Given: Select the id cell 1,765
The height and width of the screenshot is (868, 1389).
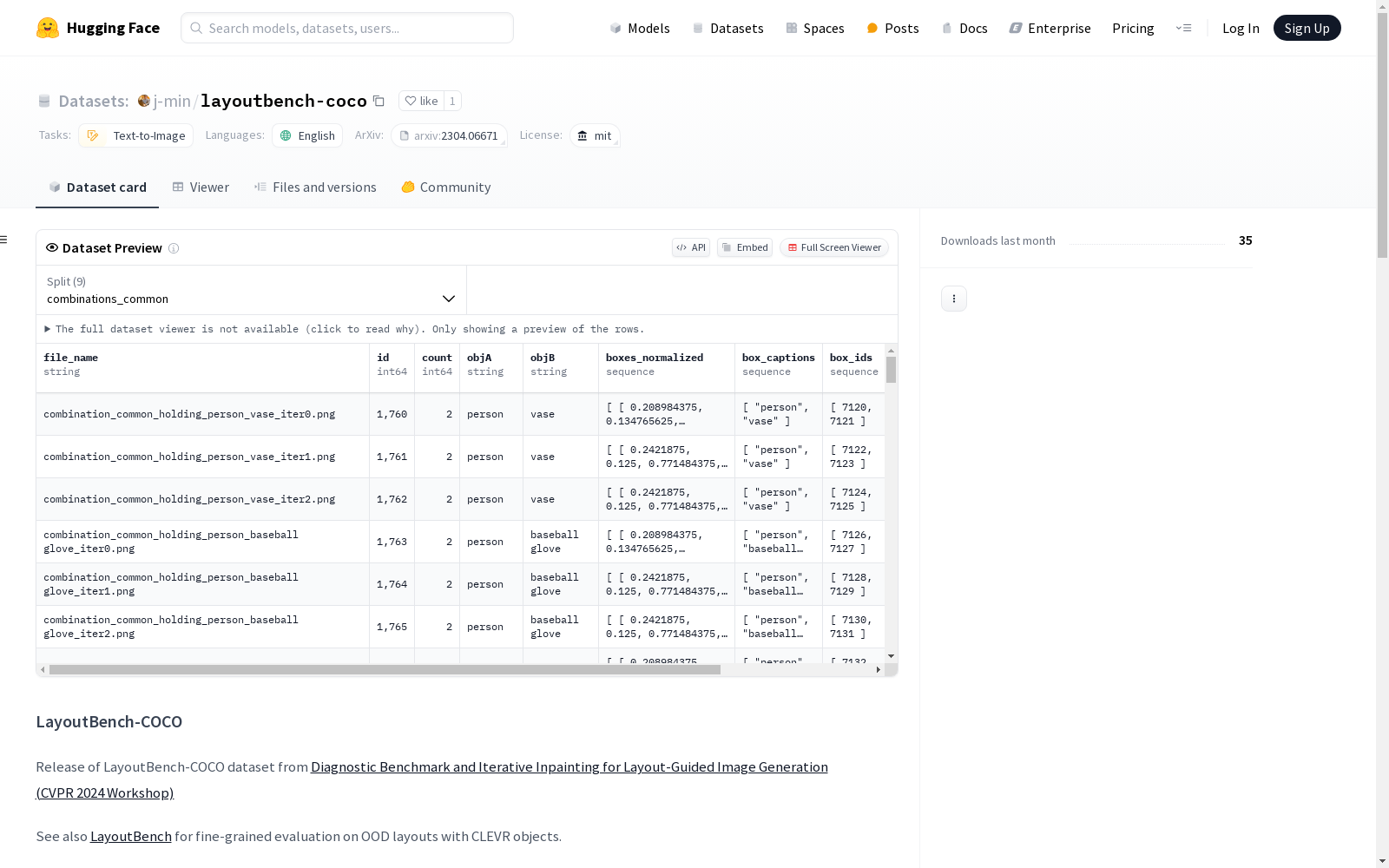Looking at the screenshot, I should click(x=392, y=627).
